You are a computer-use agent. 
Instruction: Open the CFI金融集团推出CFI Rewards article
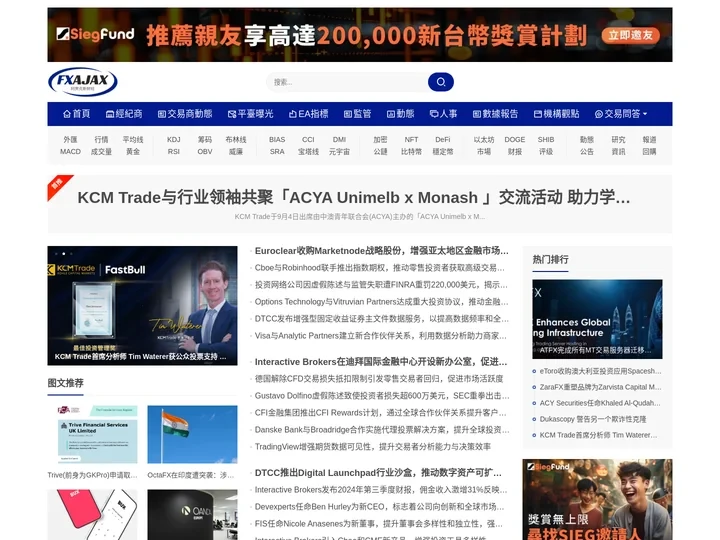(381, 413)
